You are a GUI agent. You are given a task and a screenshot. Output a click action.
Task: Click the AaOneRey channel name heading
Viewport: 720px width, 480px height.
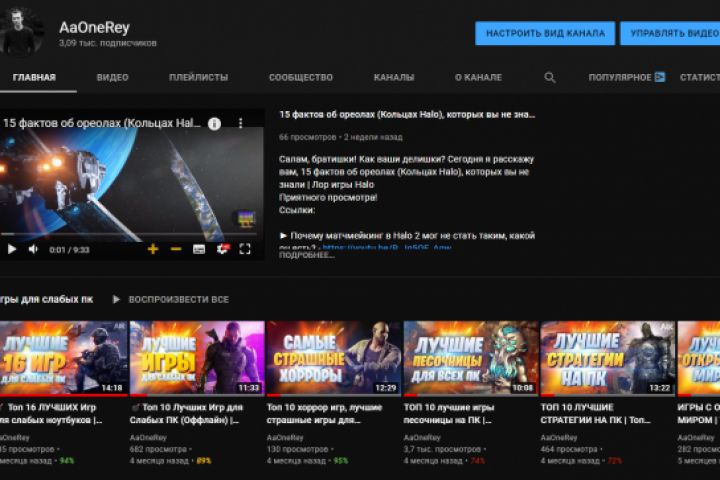point(95,28)
